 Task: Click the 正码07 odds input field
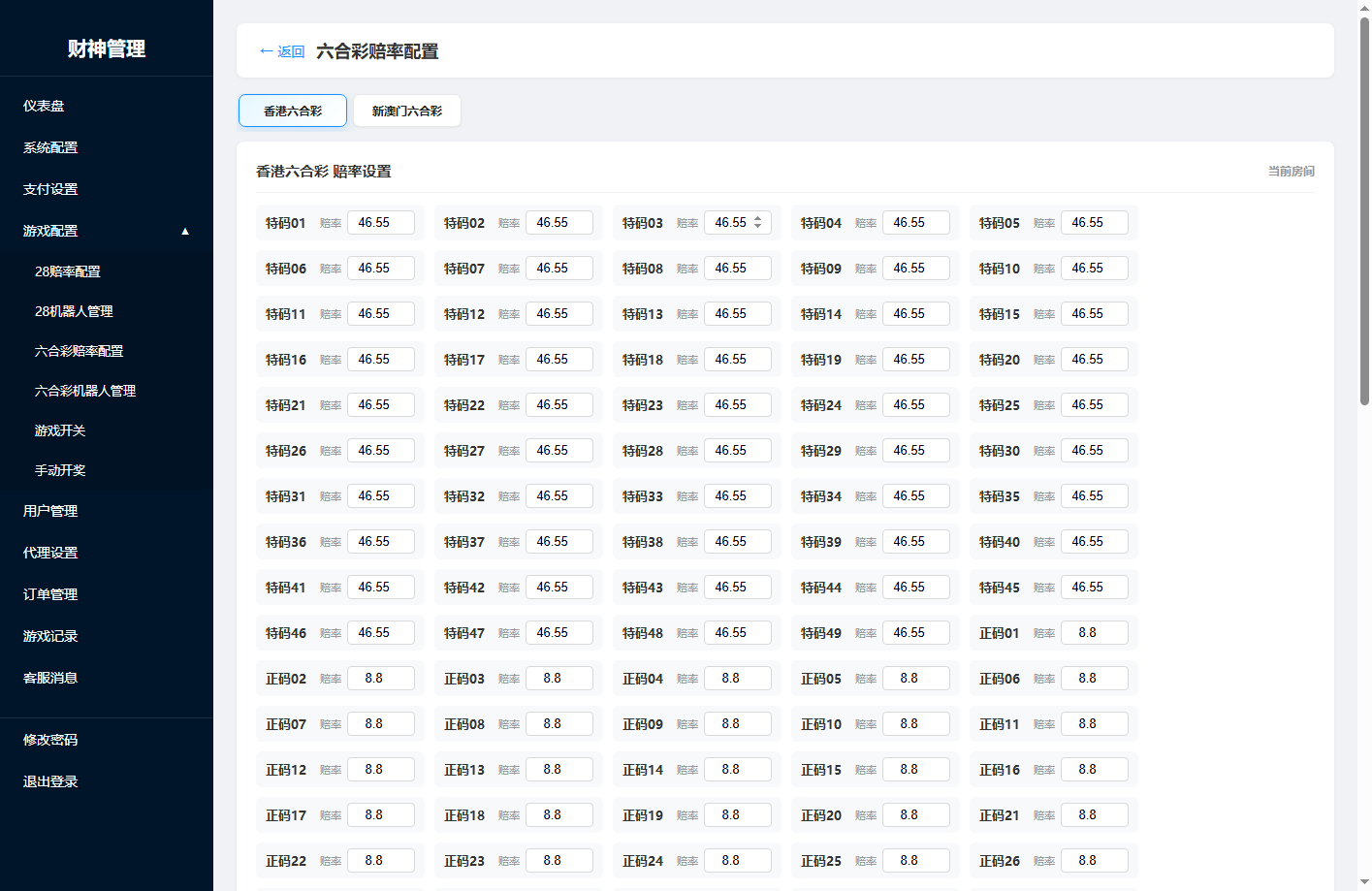click(381, 724)
